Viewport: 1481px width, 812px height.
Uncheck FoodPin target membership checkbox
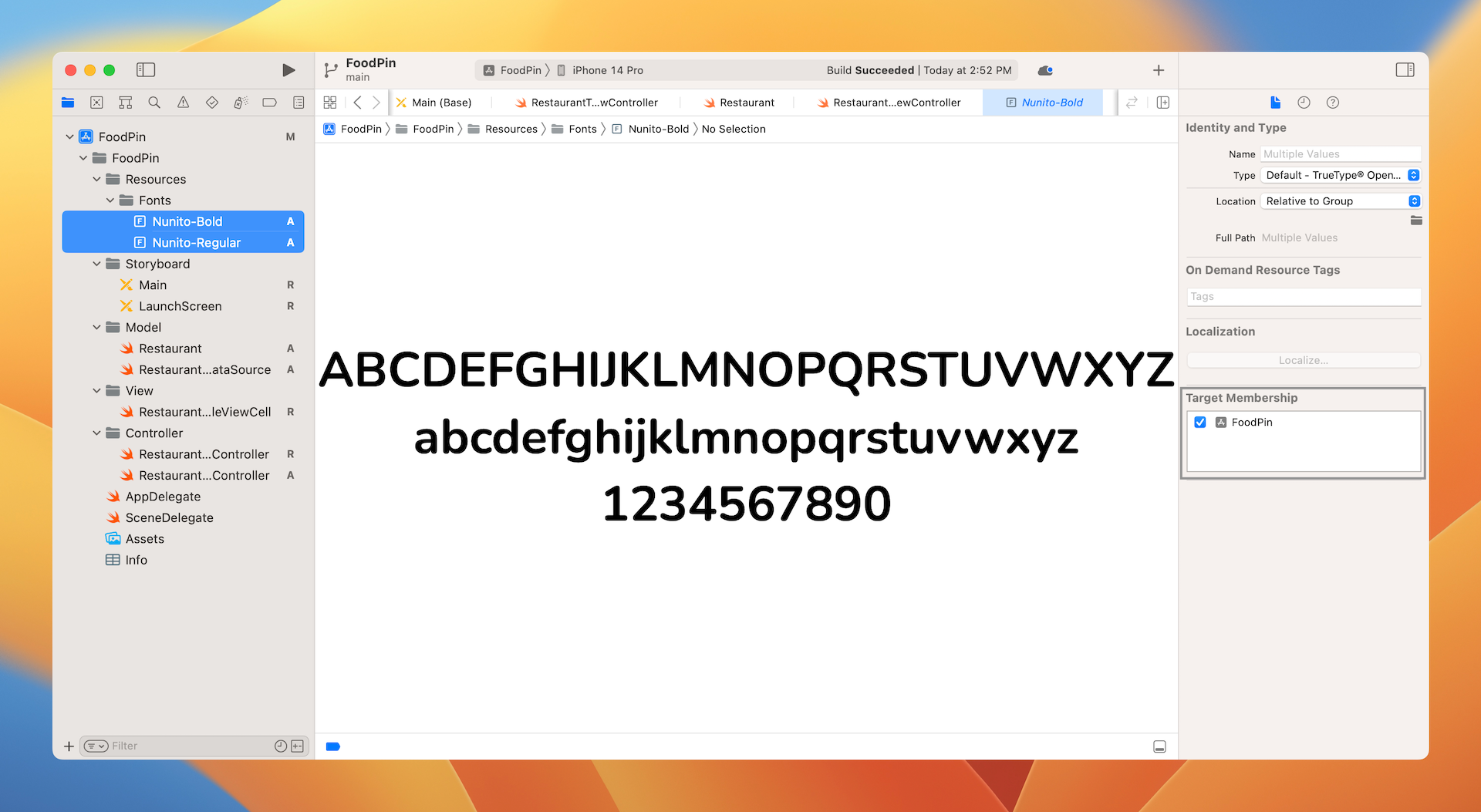[x=1200, y=423]
